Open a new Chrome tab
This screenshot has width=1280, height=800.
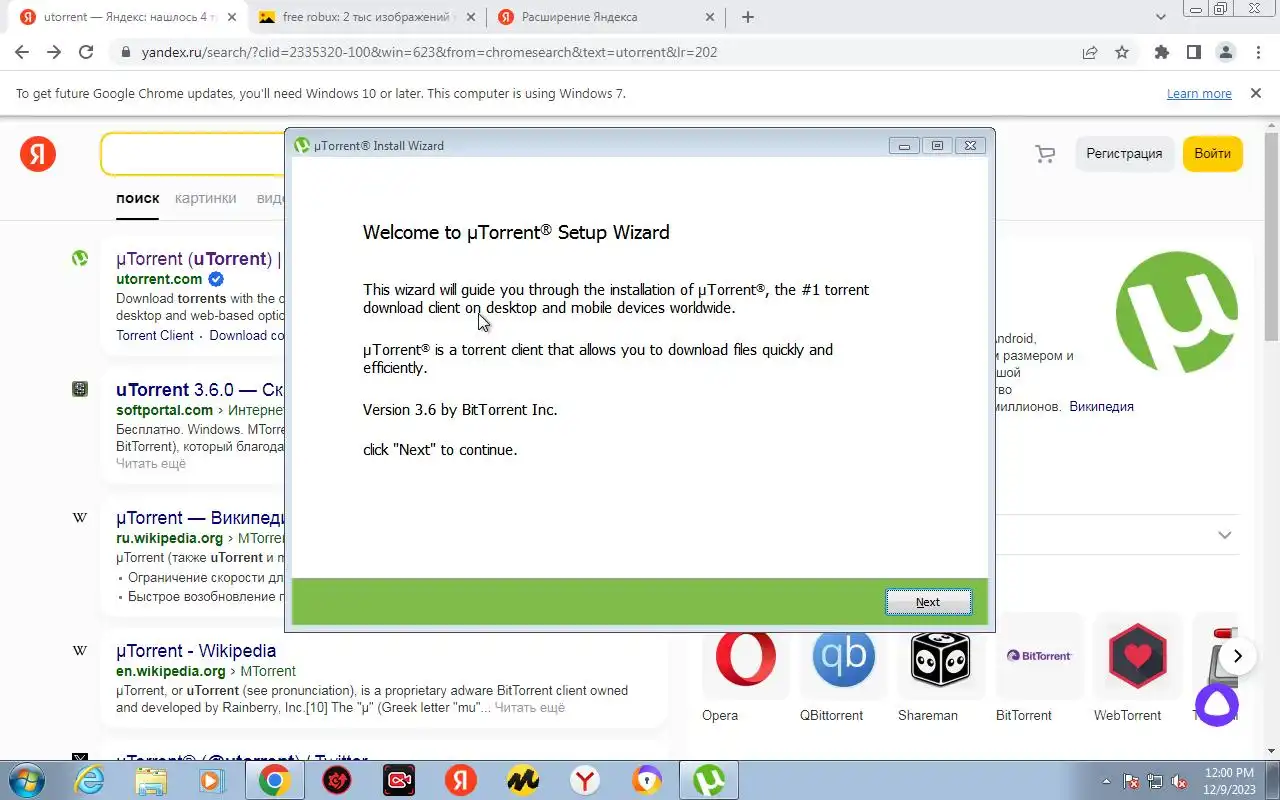(748, 17)
